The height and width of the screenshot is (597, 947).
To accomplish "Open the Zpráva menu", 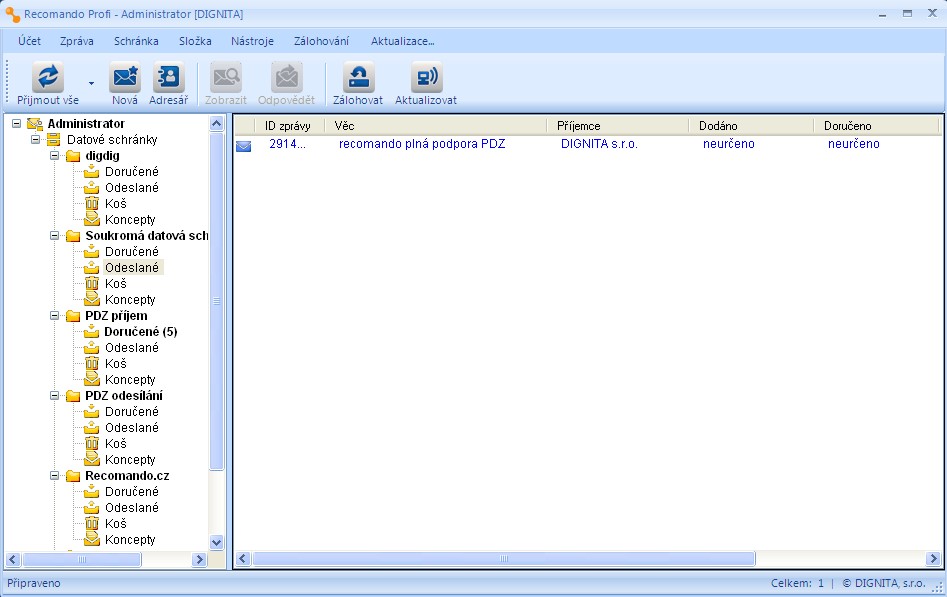I will [77, 41].
